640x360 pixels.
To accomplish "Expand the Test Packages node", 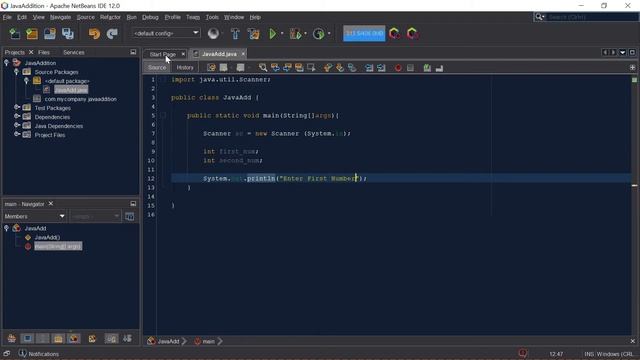I will [x=16, y=107].
